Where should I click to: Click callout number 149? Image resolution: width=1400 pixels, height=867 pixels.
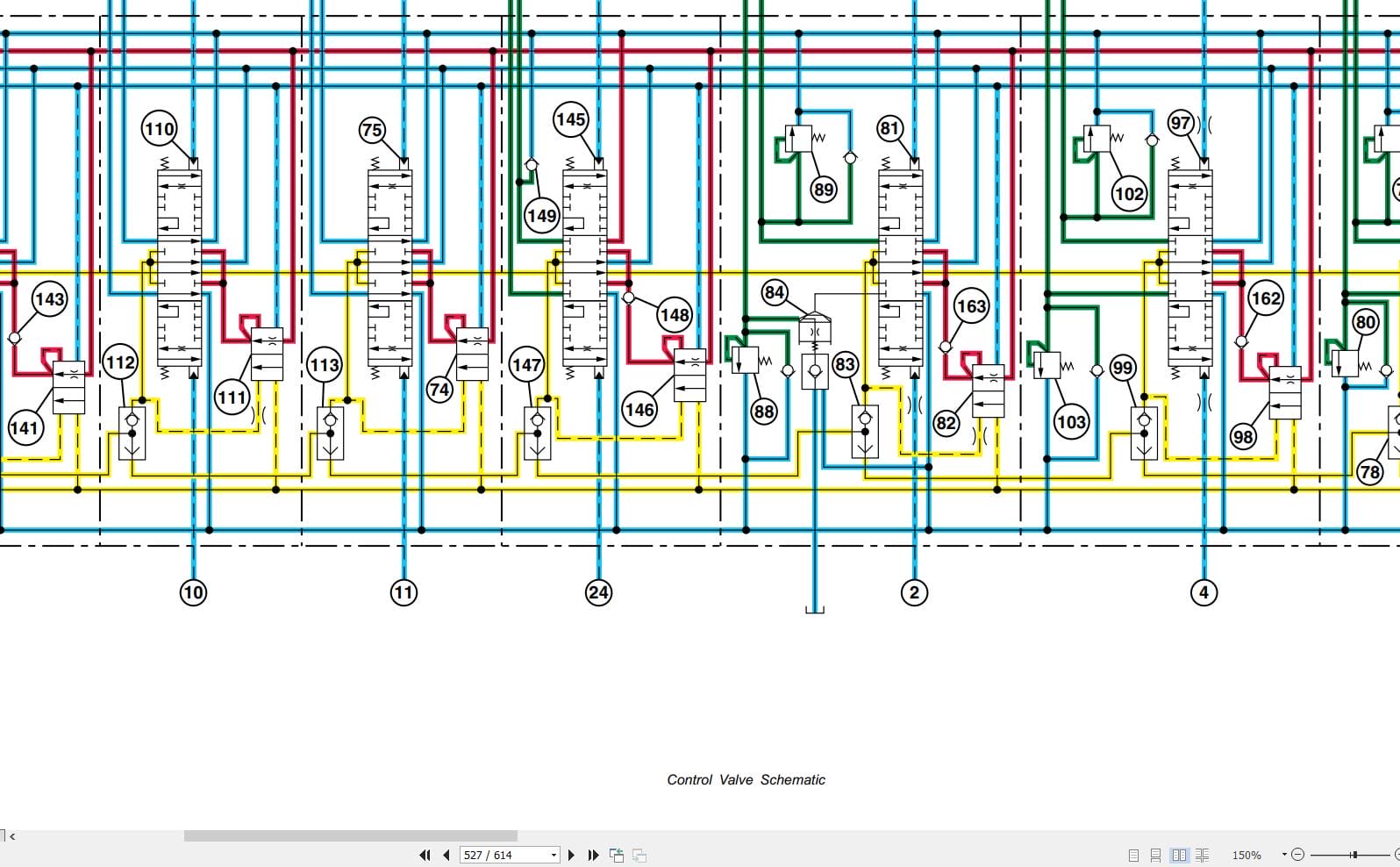pos(541,215)
